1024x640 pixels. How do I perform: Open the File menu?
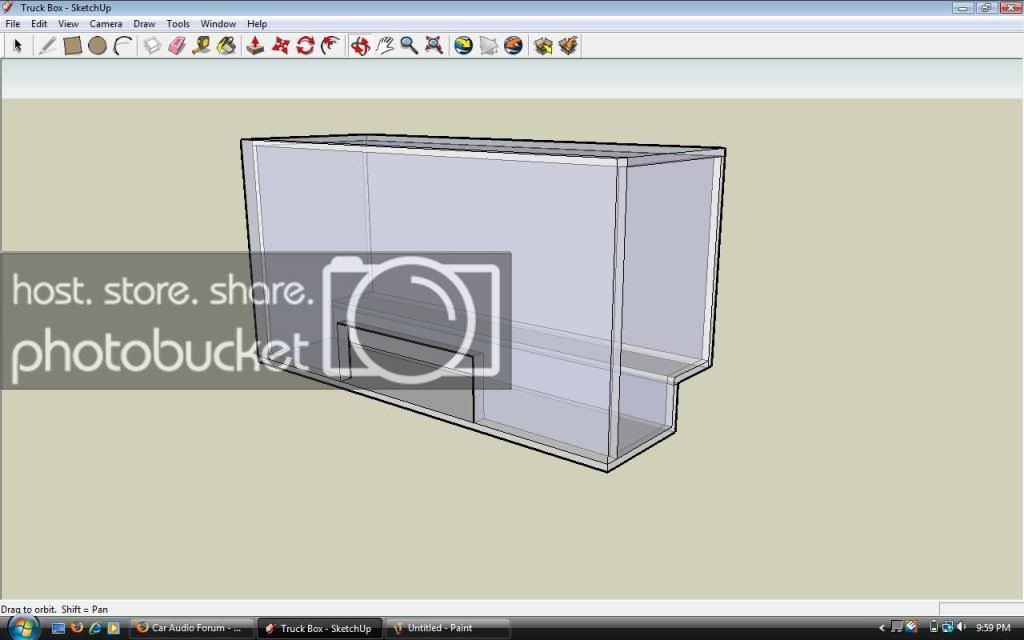pos(12,24)
